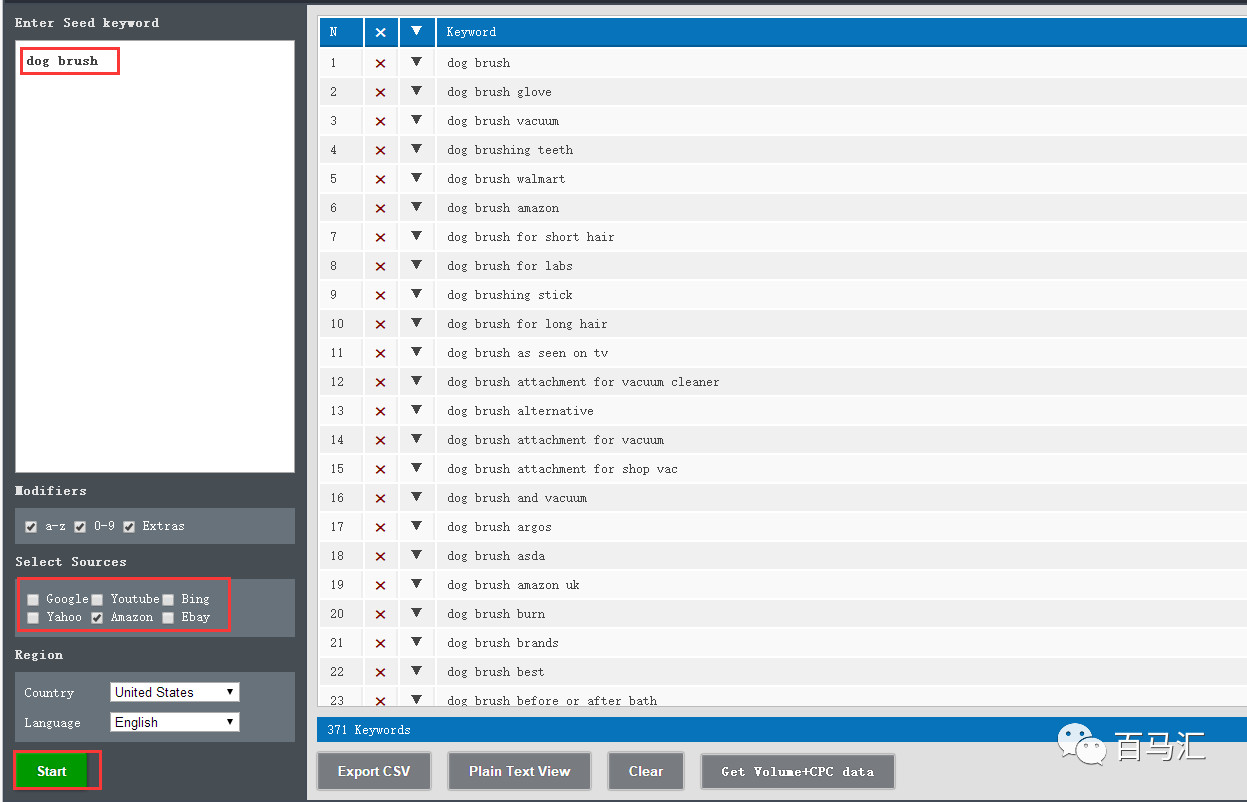
Task: Delete 'dog brush argos' from the list
Action: [380, 527]
